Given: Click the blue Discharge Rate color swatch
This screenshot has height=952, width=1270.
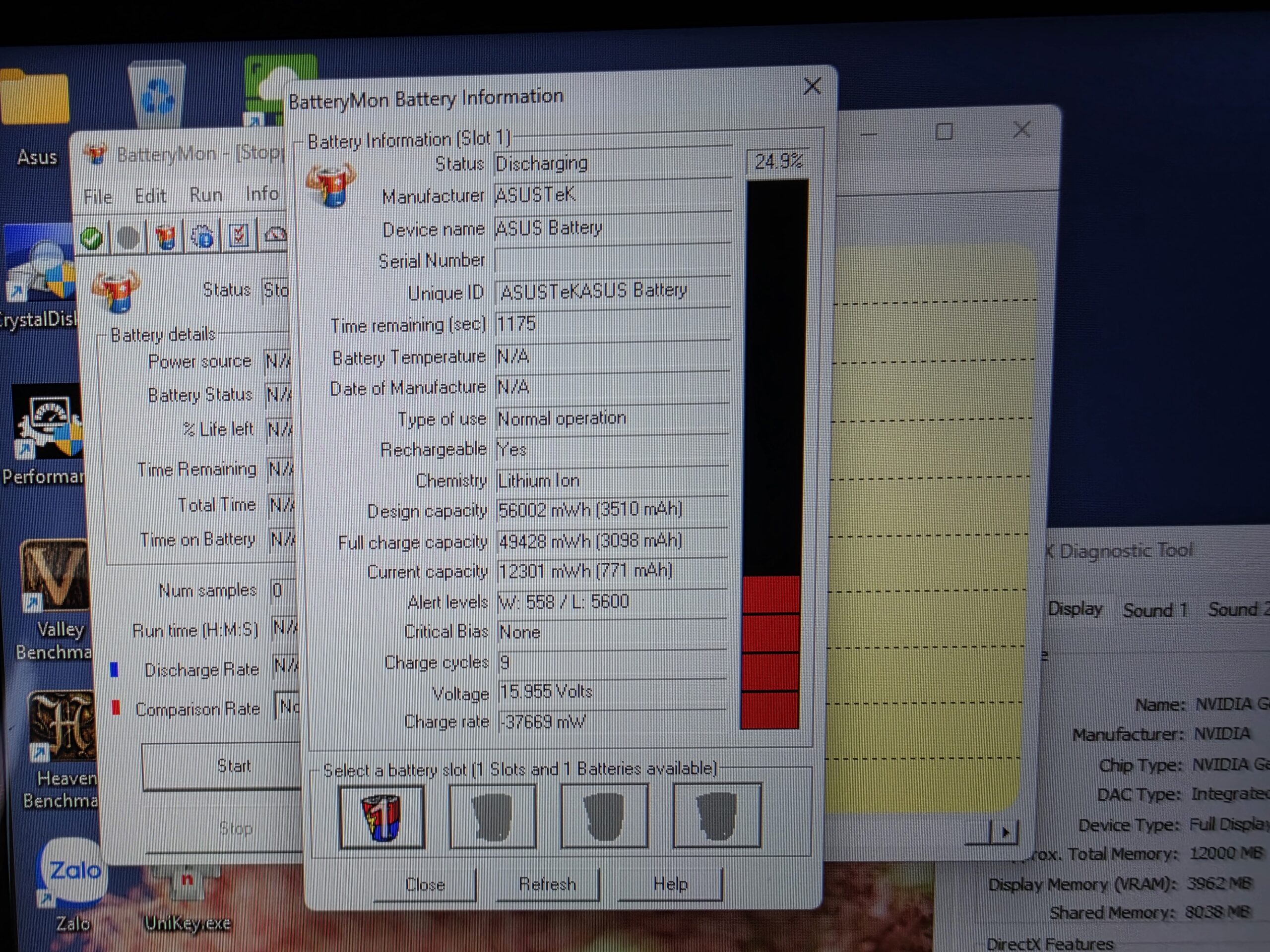Looking at the screenshot, I should pyautogui.click(x=114, y=670).
